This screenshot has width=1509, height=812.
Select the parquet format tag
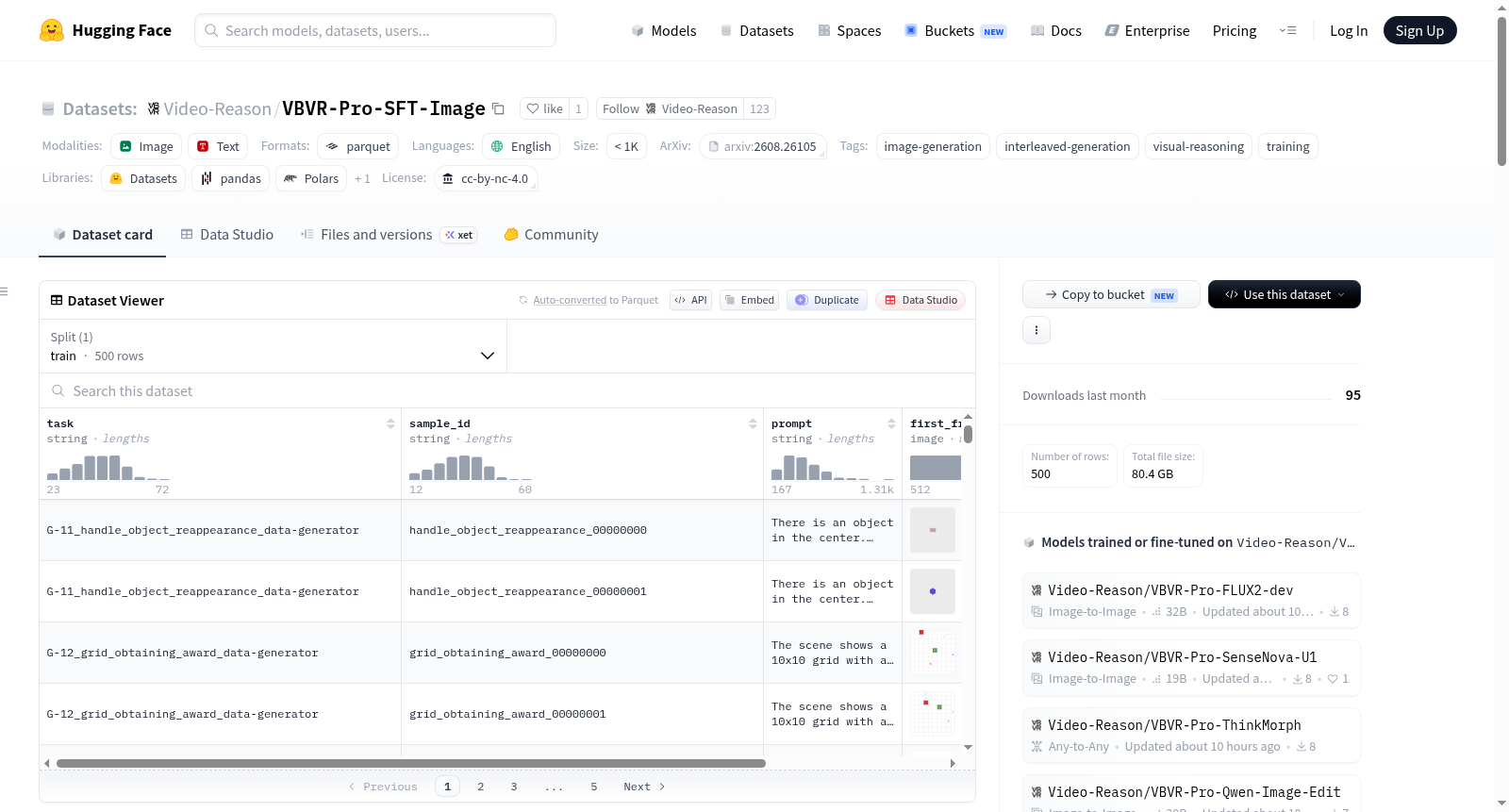point(358,146)
